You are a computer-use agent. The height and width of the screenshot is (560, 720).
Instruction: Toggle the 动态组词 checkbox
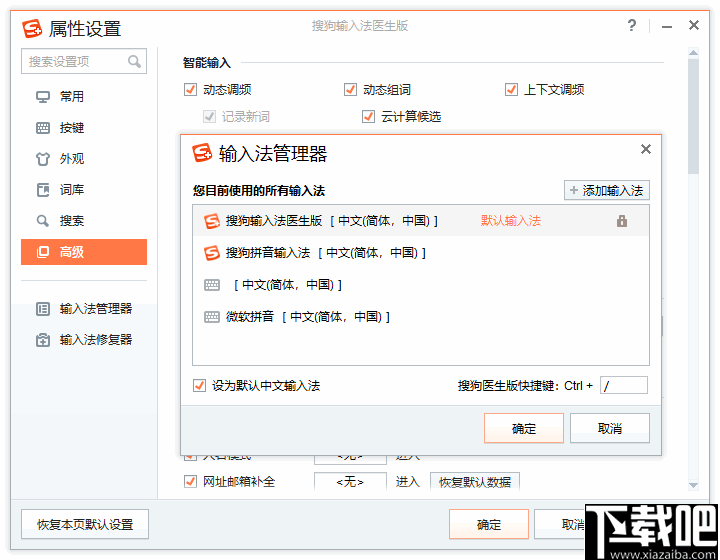point(350,90)
